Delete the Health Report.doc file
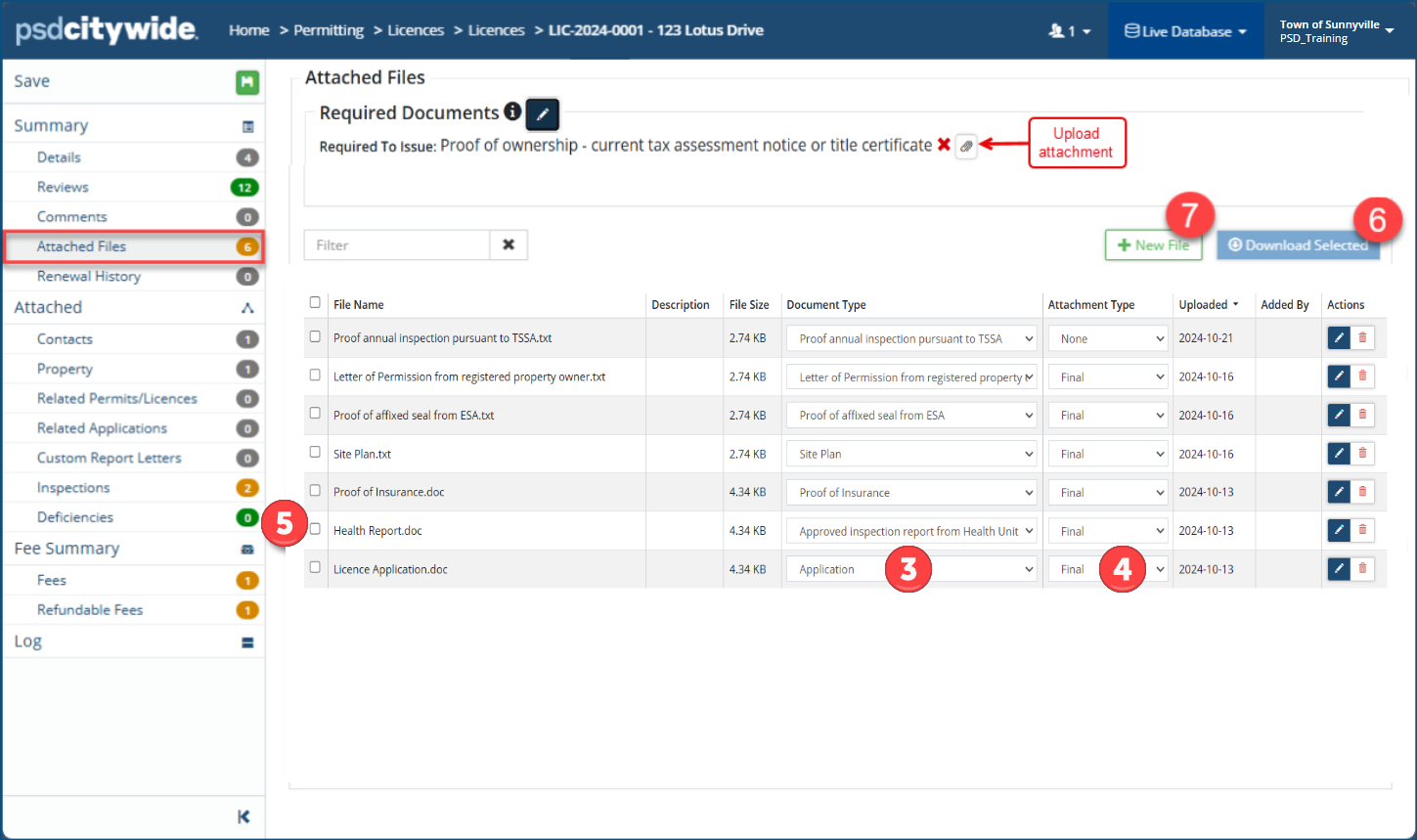 coord(1362,530)
